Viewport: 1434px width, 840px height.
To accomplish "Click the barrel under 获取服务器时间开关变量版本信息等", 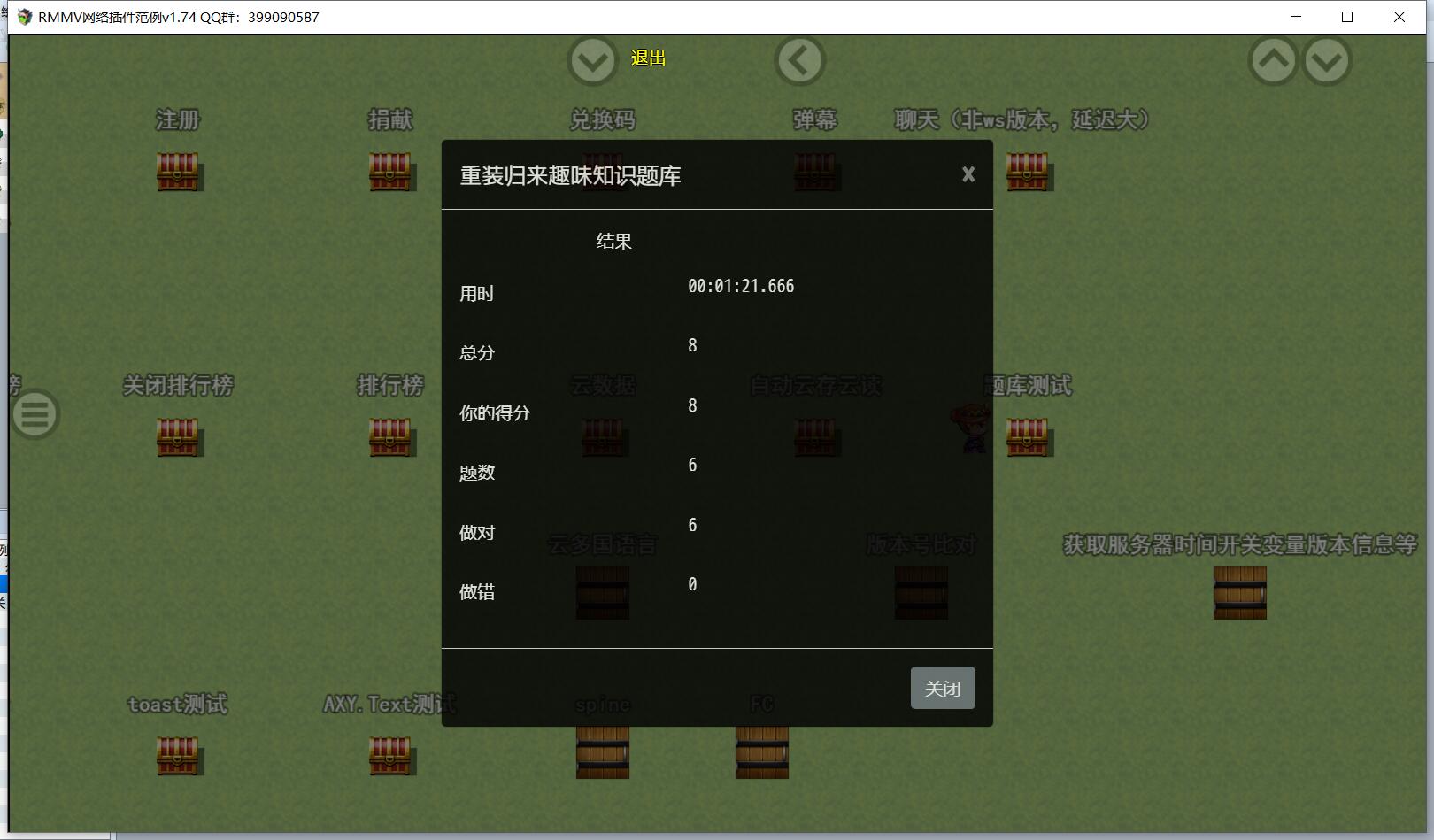I will 1240,593.
